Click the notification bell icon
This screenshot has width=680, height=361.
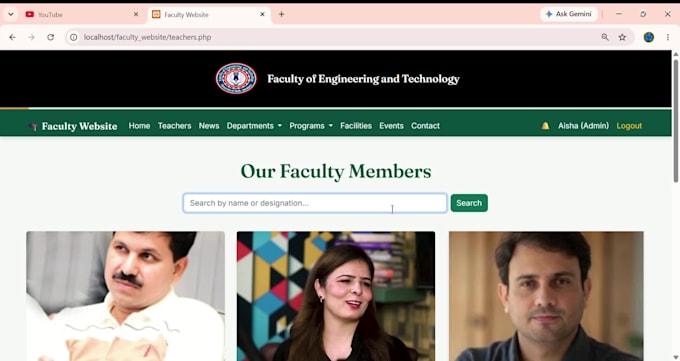[545, 126]
